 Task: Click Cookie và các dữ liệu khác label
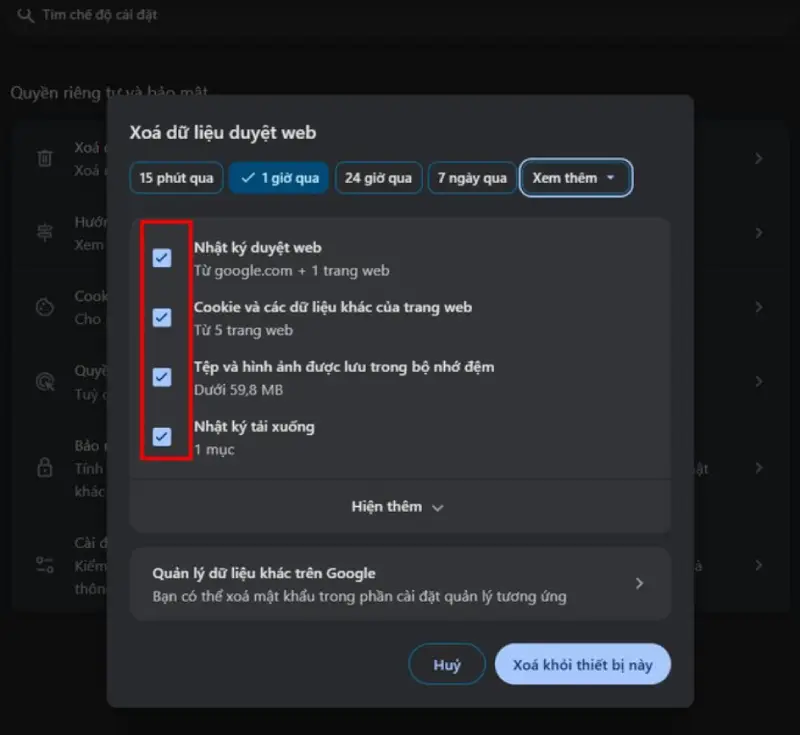(x=333, y=308)
